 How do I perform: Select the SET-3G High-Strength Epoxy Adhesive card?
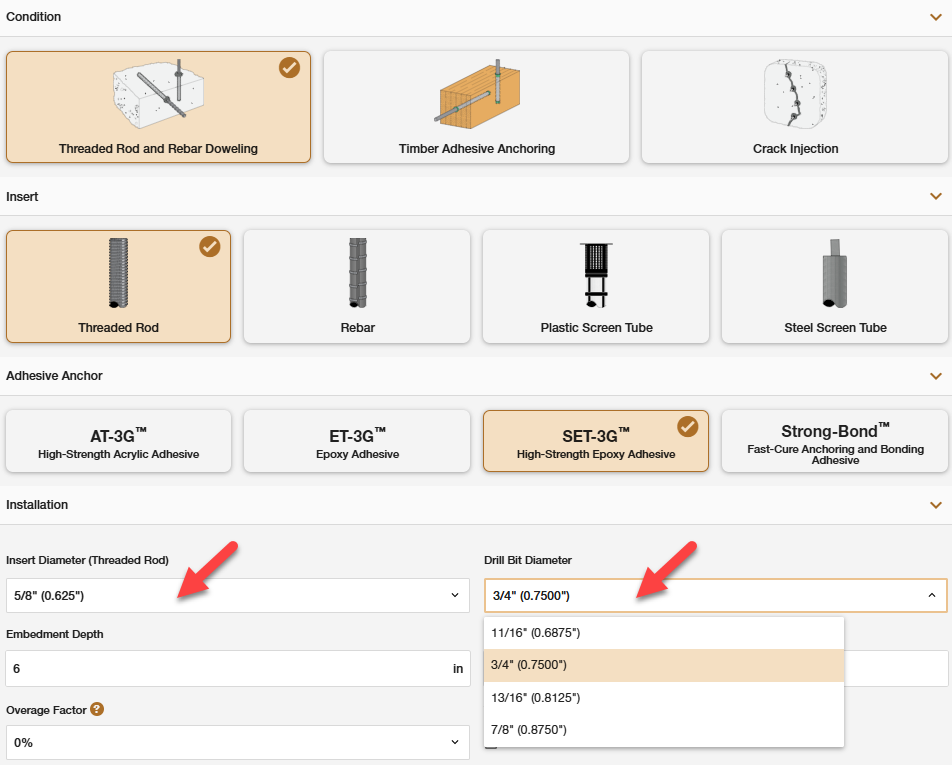[x=595, y=441]
